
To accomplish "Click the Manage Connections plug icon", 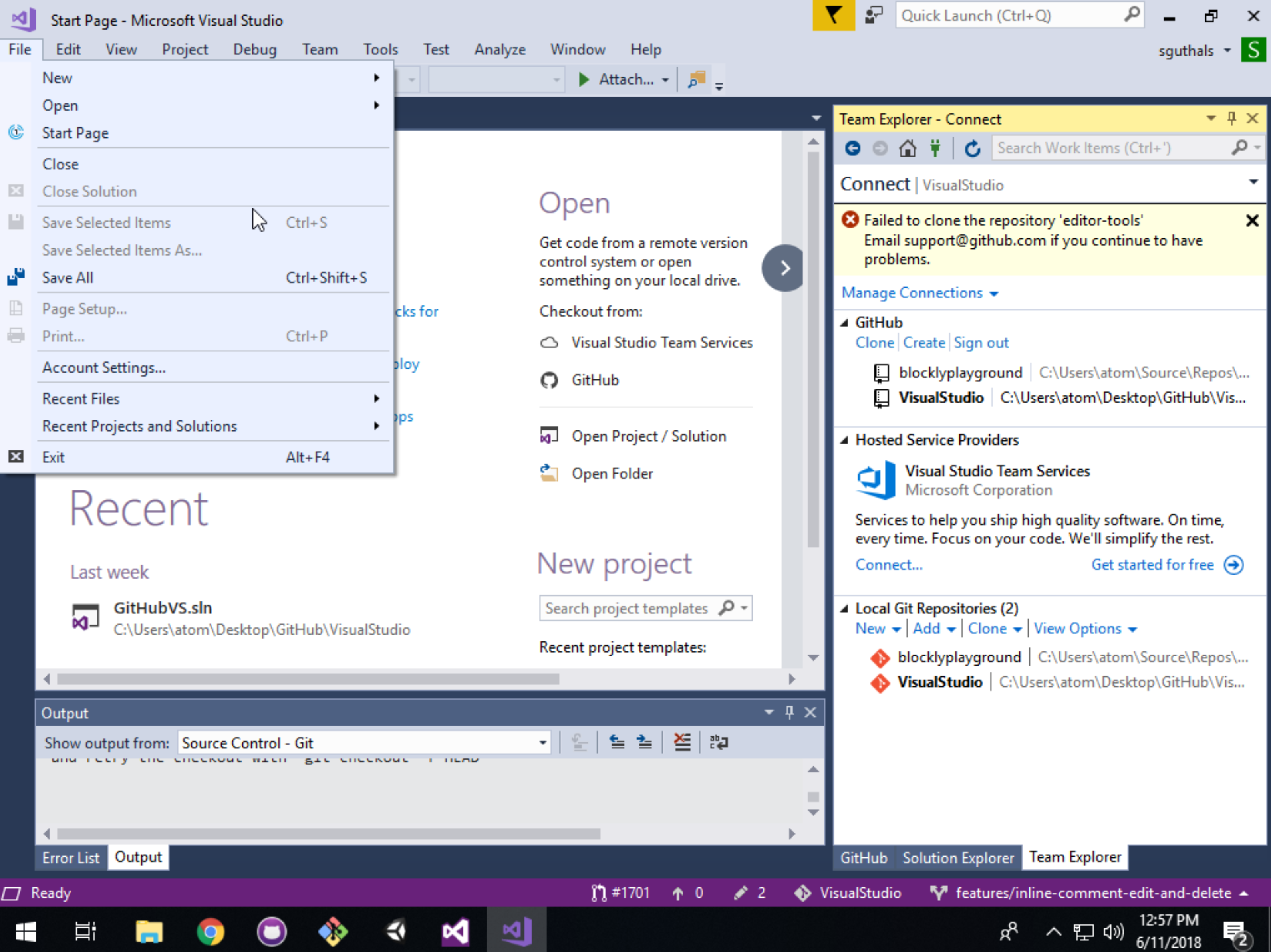I will click(x=935, y=148).
